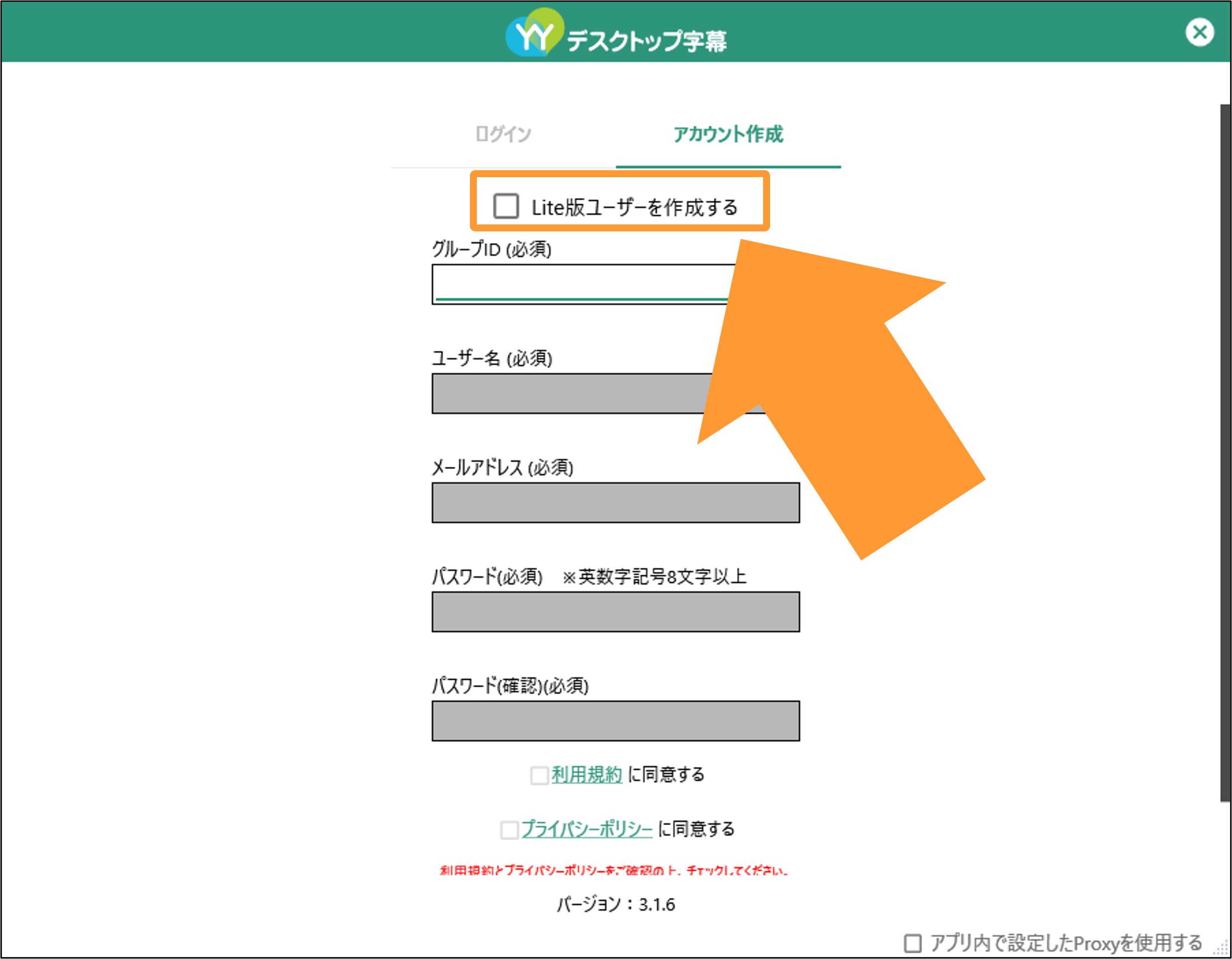Click the デスクトップ字幕 title text
The image size is (1232, 959).
click(647, 40)
